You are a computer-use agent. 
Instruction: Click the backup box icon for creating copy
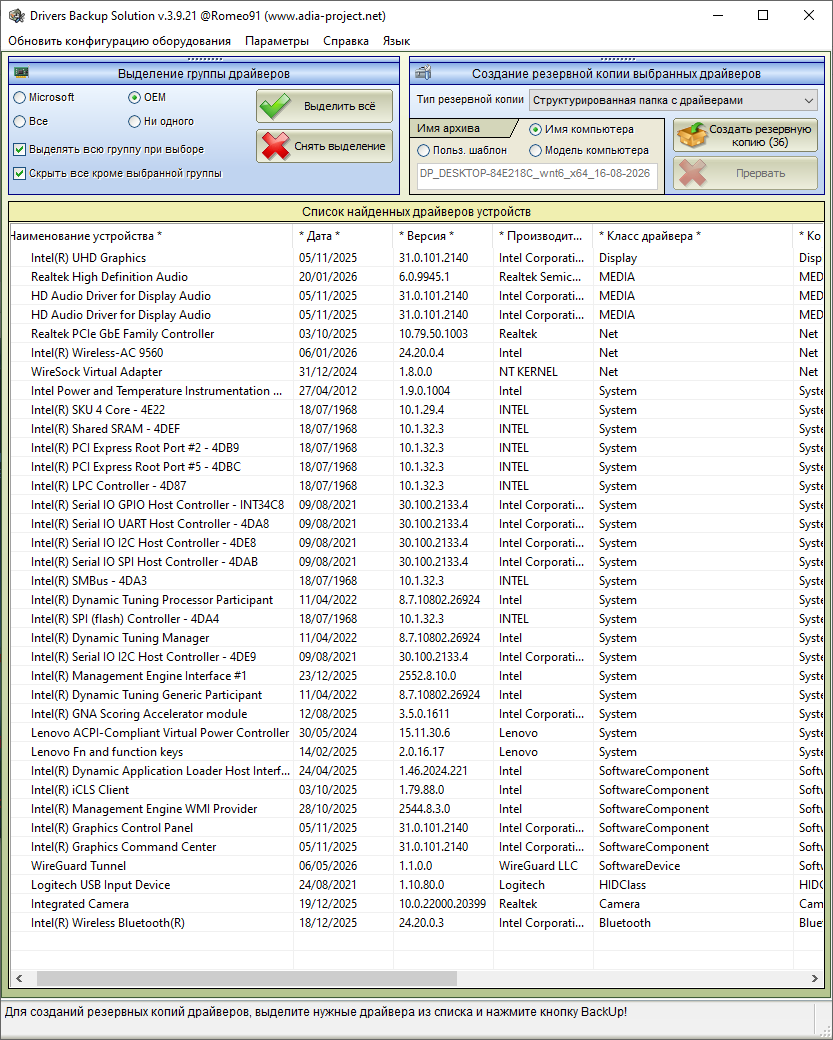click(x=692, y=135)
